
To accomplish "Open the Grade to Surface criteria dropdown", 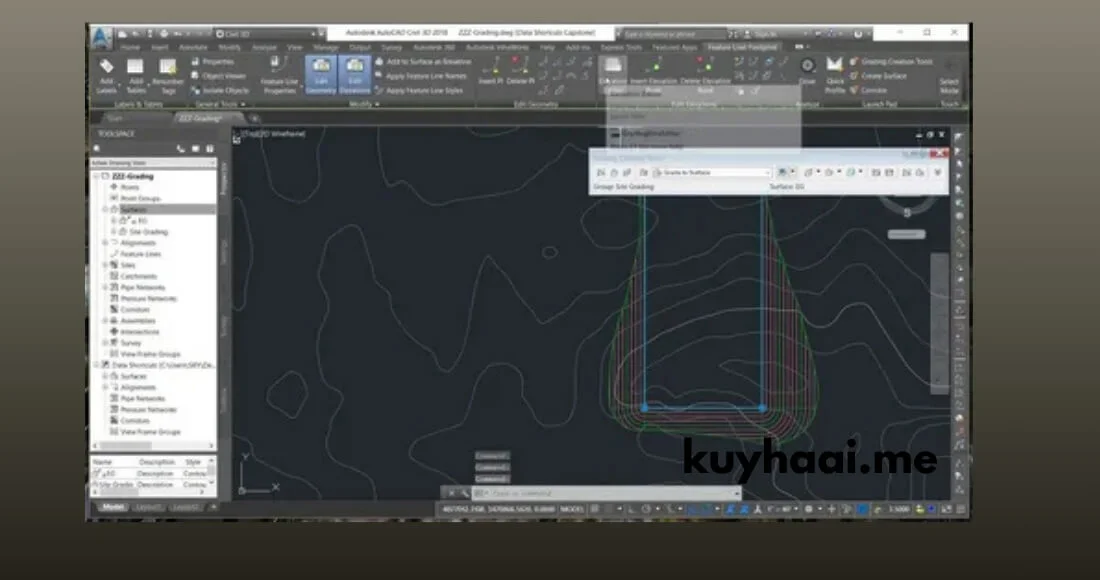I will coord(711,173).
